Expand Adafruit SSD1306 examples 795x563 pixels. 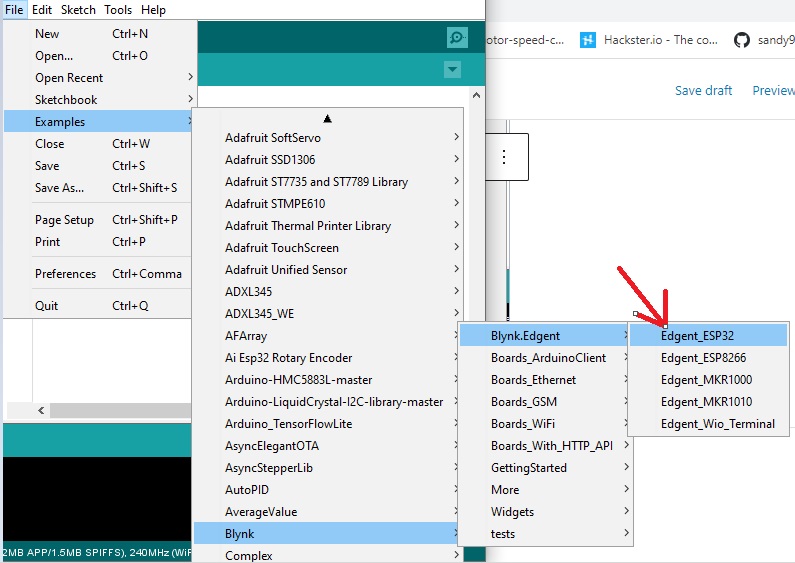coord(328,159)
